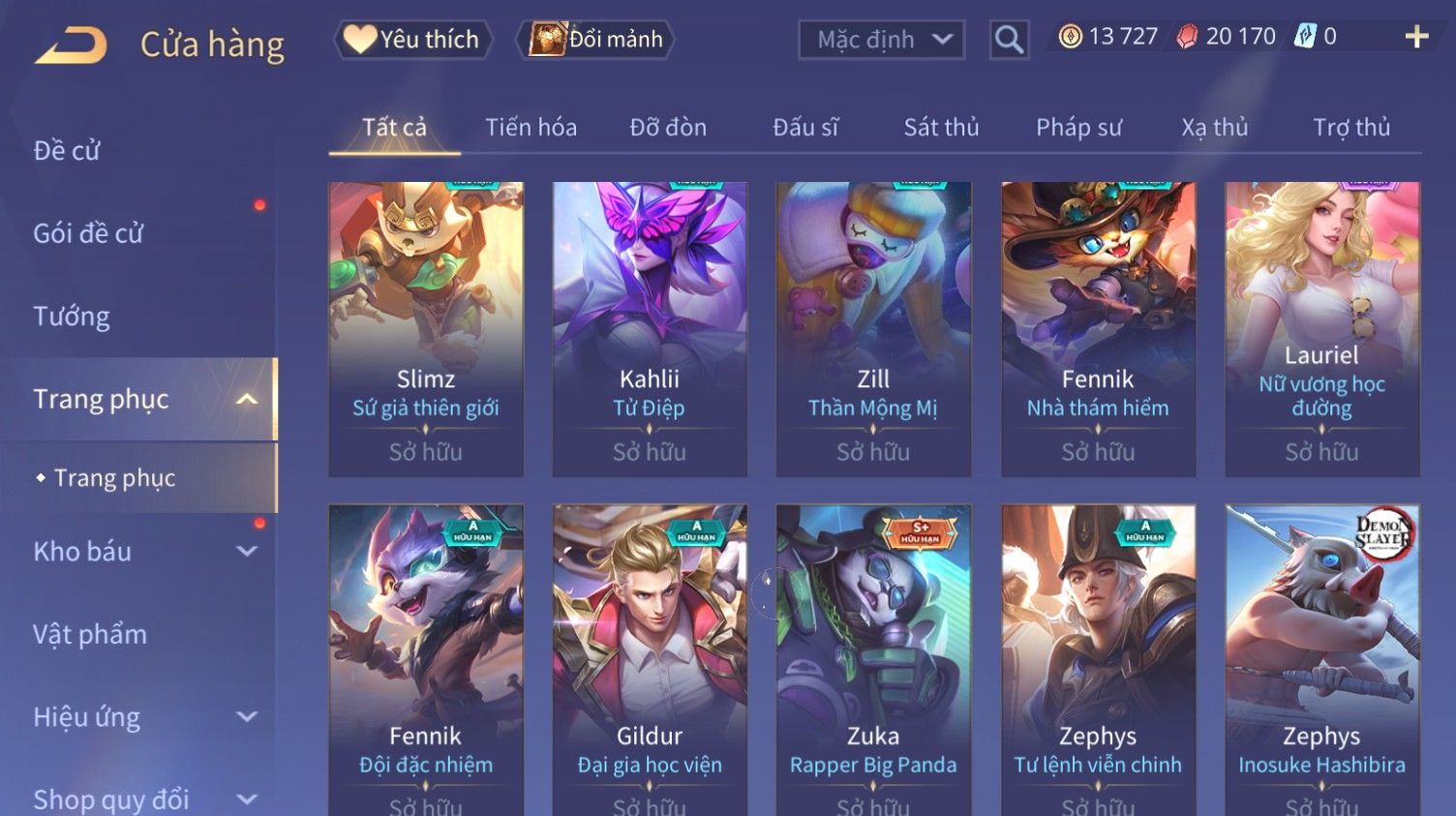Select the Zephys Inosuke Hashibira skin card
This screenshot has height=816, width=1456.
click(1322, 659)
